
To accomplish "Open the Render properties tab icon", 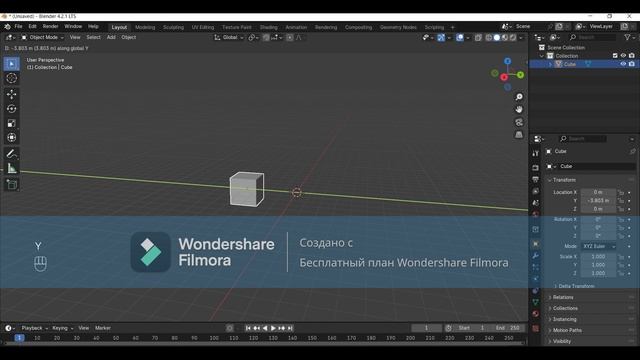I will pyautogui.click(x=536, y=168).
